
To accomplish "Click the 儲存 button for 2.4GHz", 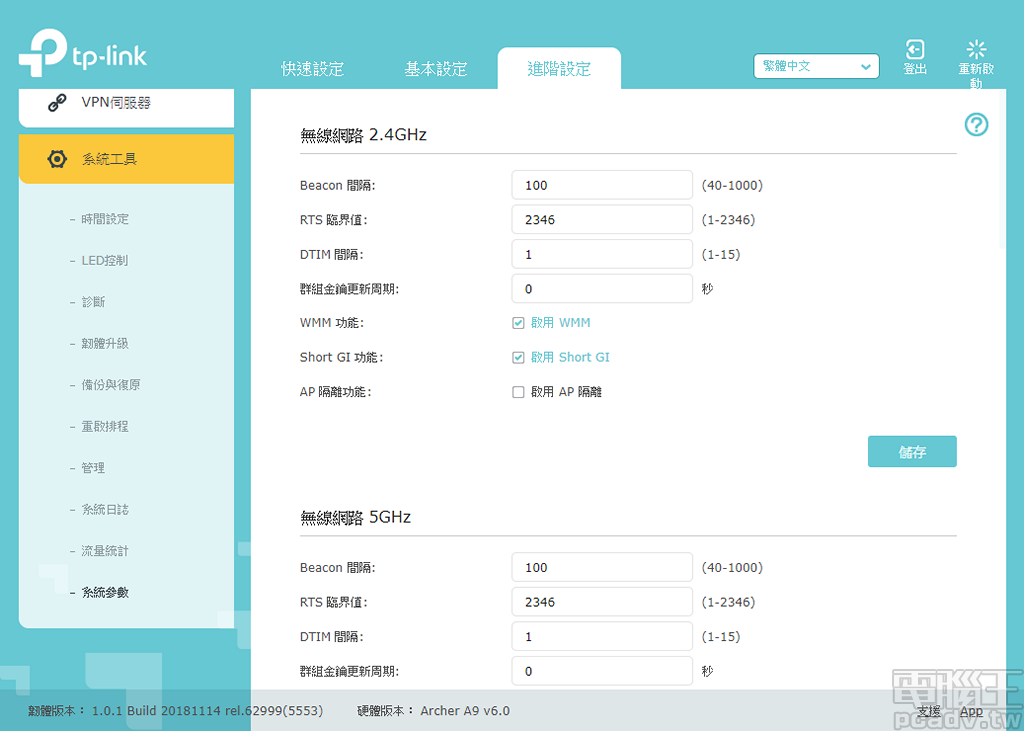I will 911,452.
